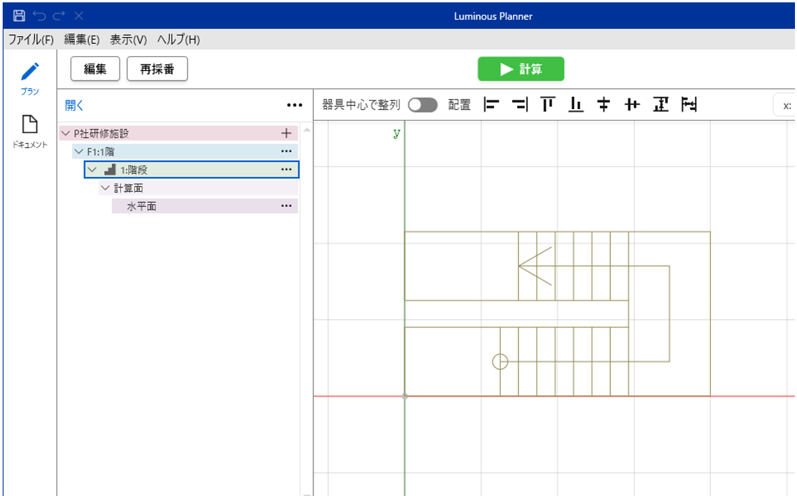Open the ファイル(F) menu

pyautogui.click(x=30, y=40)
